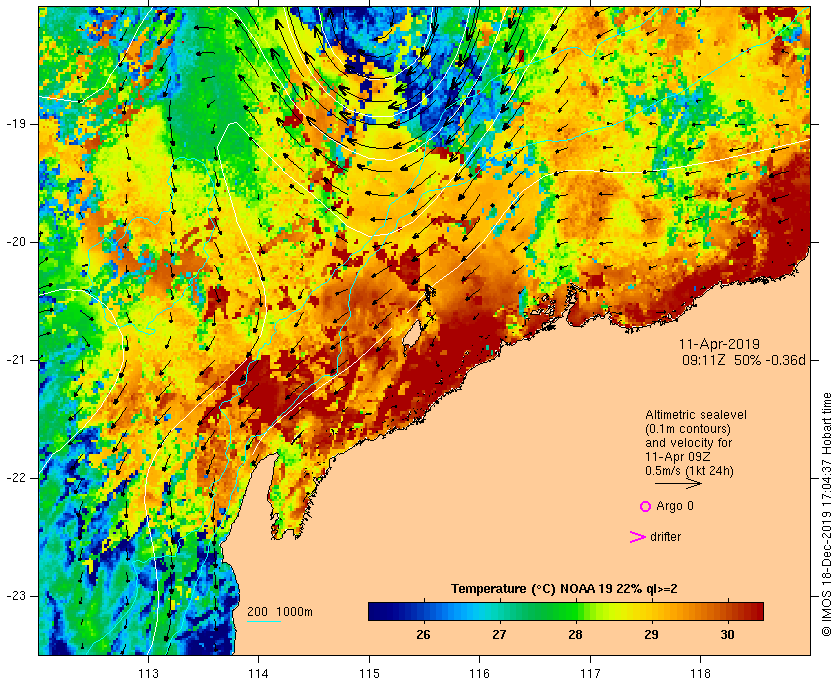
Task: Click the colorbar tick label 26
Action: pos(423,635)
